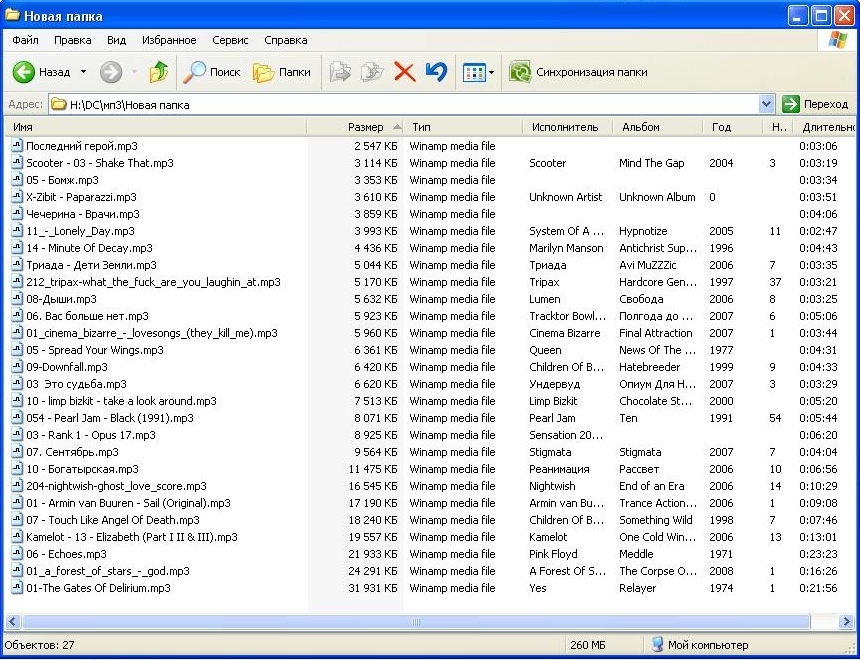Select file 01 - Armin van Buuren - Sail (Original).mp3
This screenshot has width=860, height=660.
[128, 503]
